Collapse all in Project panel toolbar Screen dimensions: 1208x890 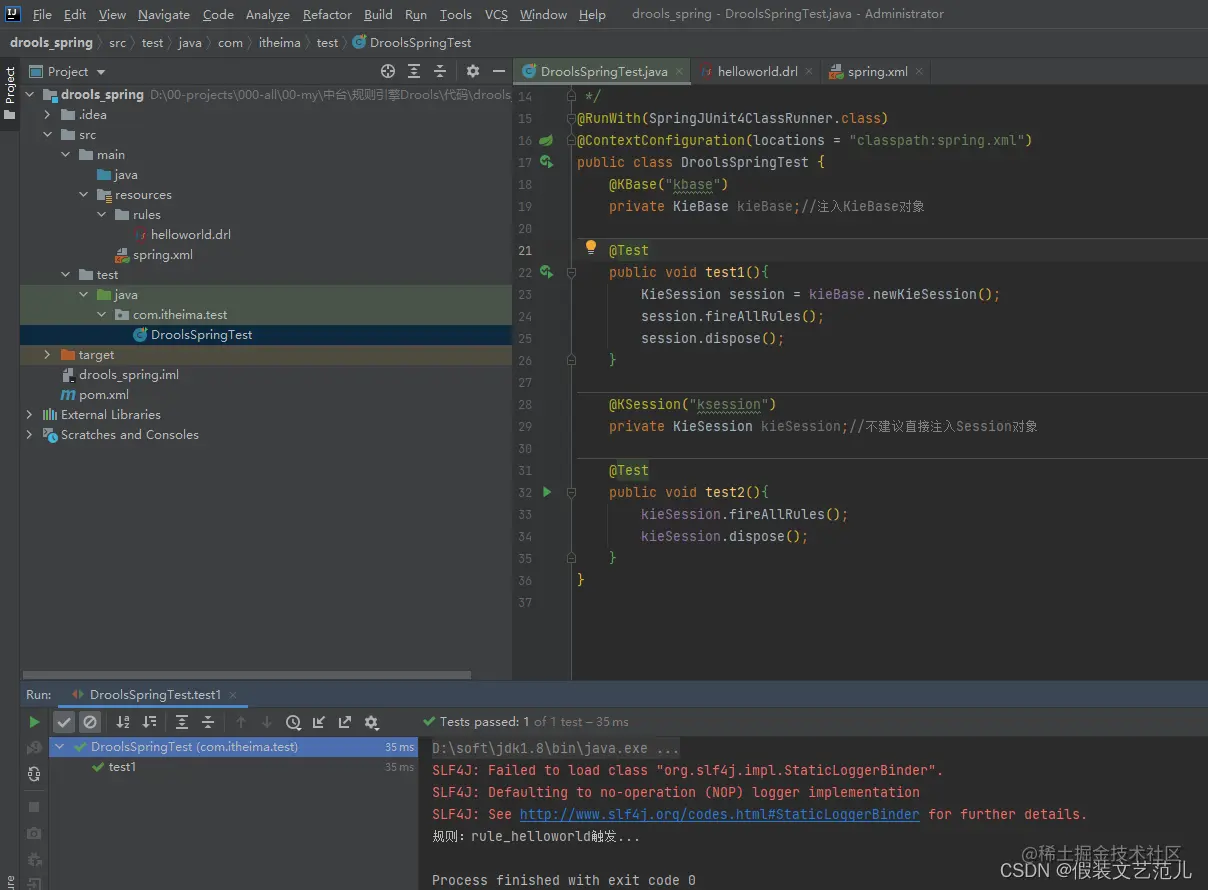(x=440, y=71)
